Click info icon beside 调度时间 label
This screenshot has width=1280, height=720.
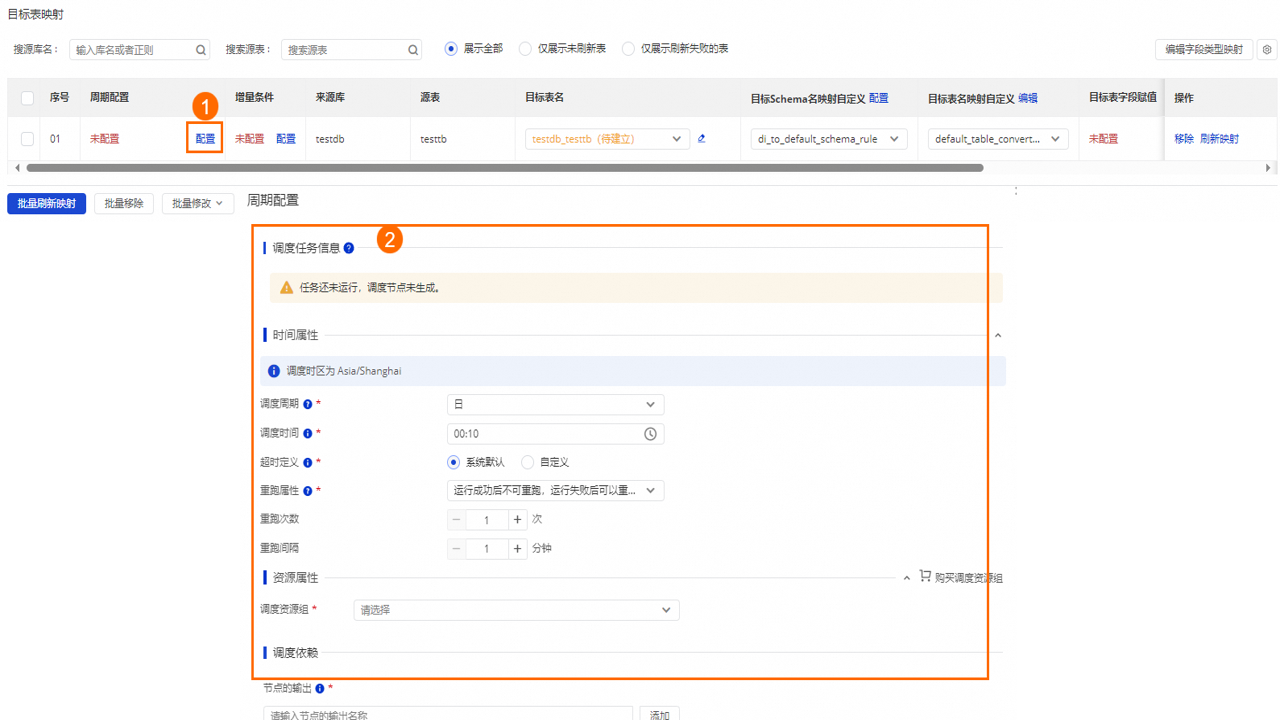(308, 434)
